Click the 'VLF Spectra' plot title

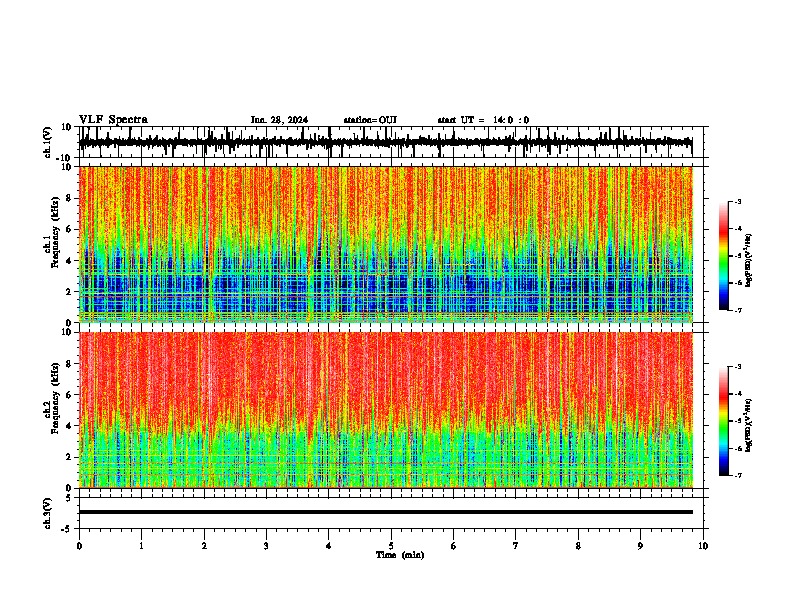(x=113, y=120)
